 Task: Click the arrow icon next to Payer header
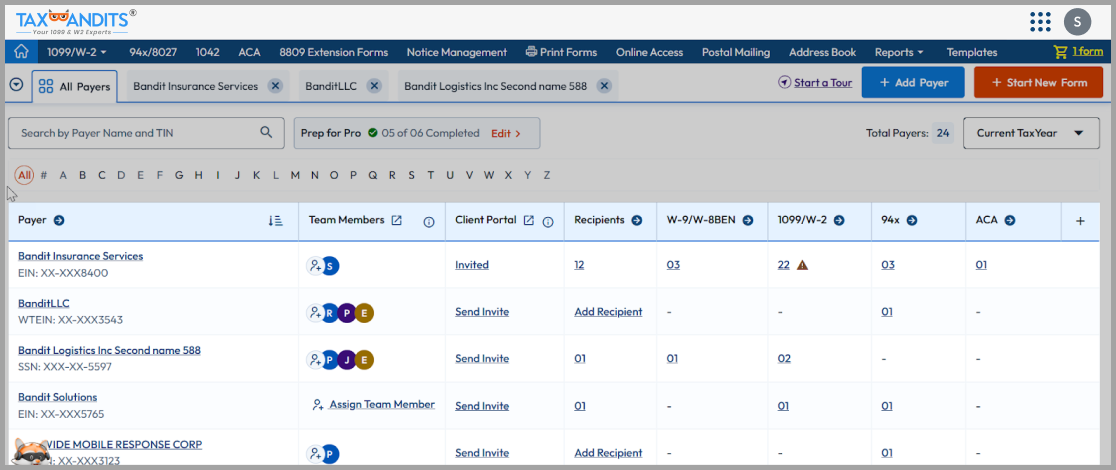59,220
